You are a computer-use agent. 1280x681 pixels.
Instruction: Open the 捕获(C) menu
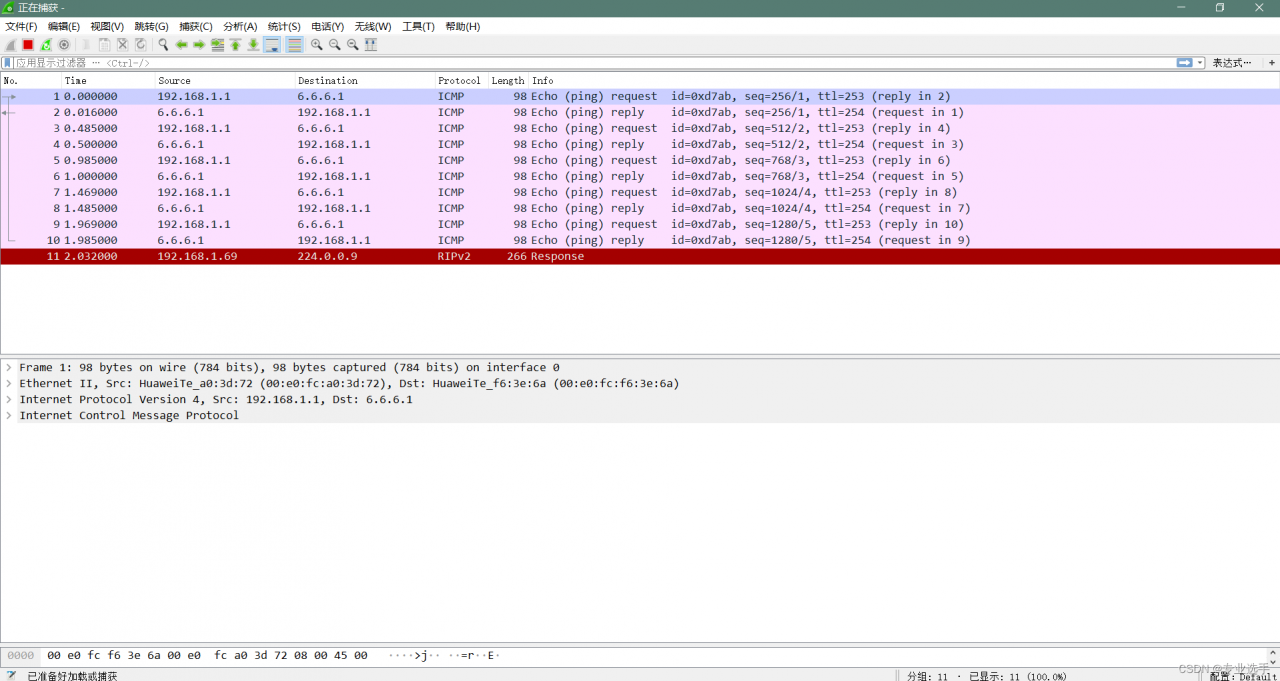[196, 26]
